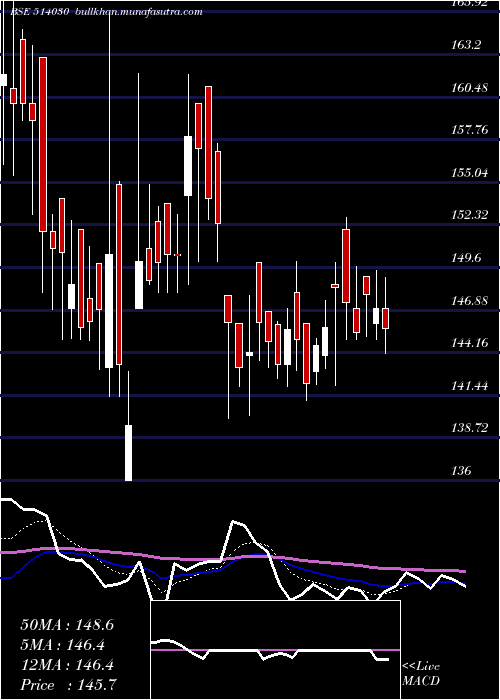The width and height of the screenshot is (500, 700).
Task: Click the 160.48 price axis label
Action: click(x=469, y=88)
